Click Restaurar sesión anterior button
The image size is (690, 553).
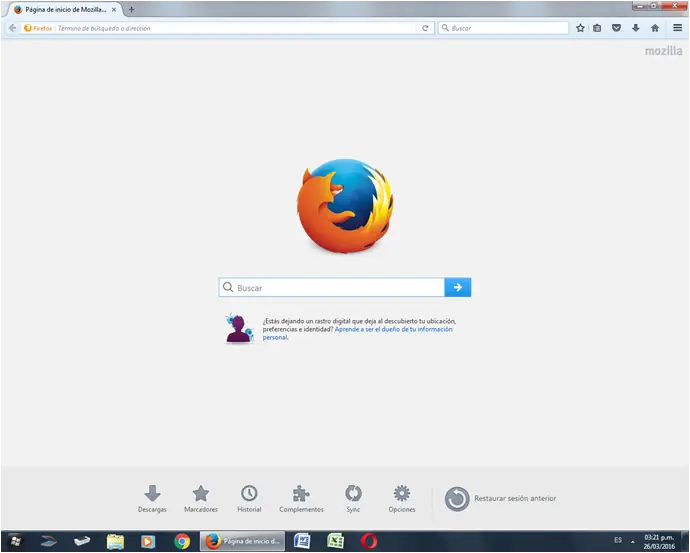point(500,498)
